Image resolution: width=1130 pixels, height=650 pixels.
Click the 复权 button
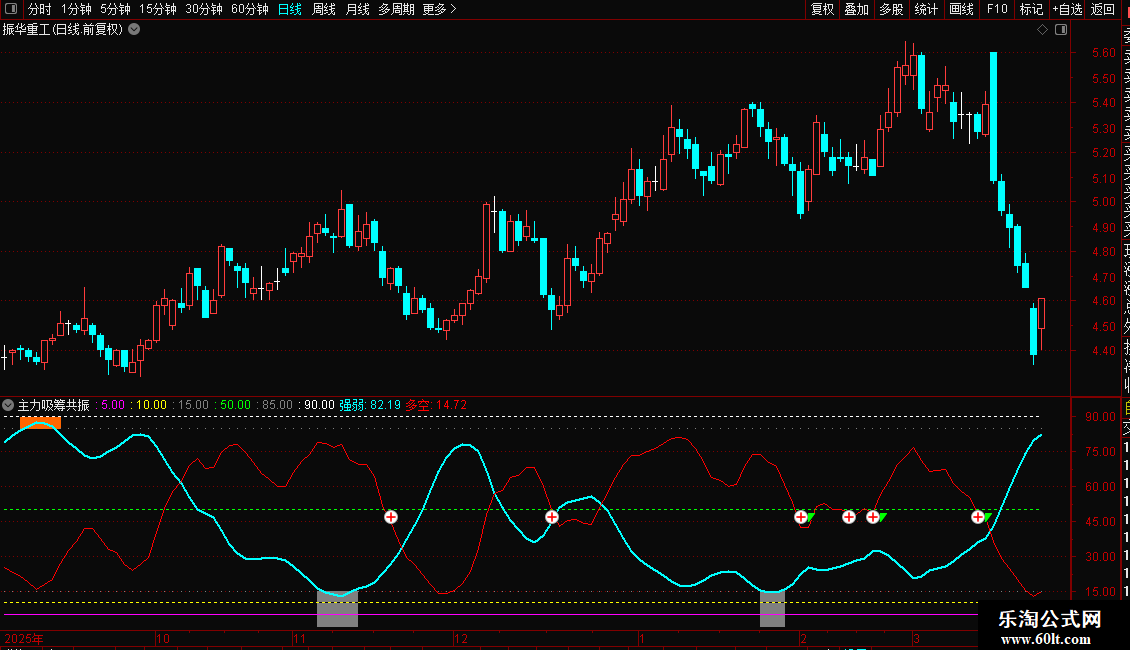point(822,9)
